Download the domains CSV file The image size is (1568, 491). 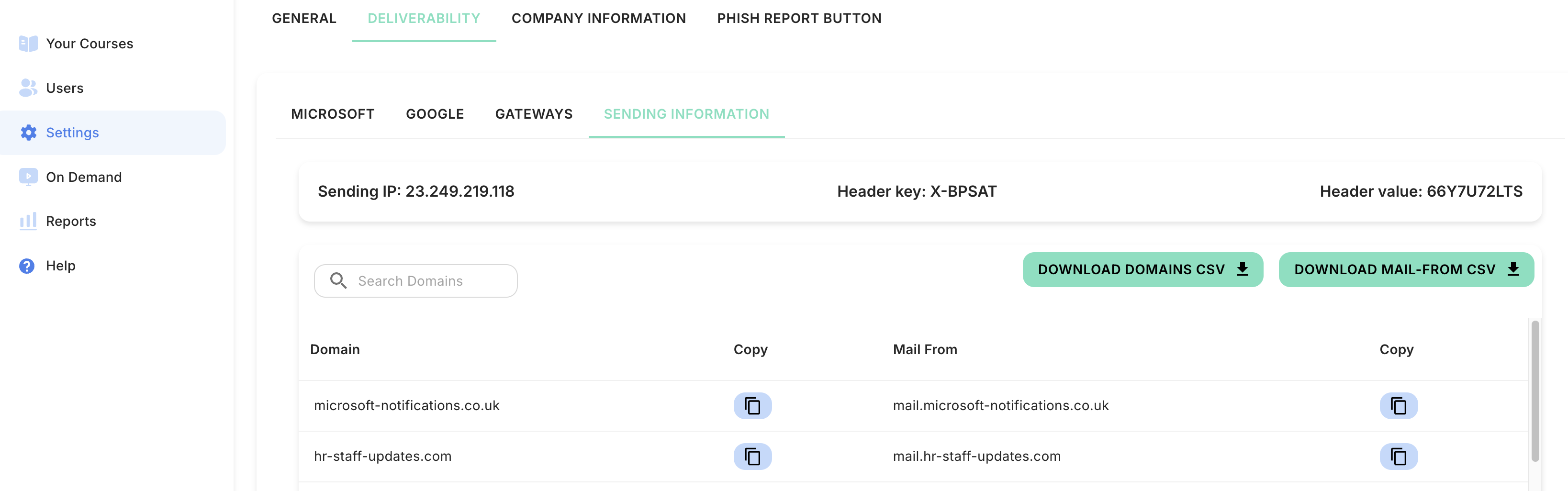1142,269
